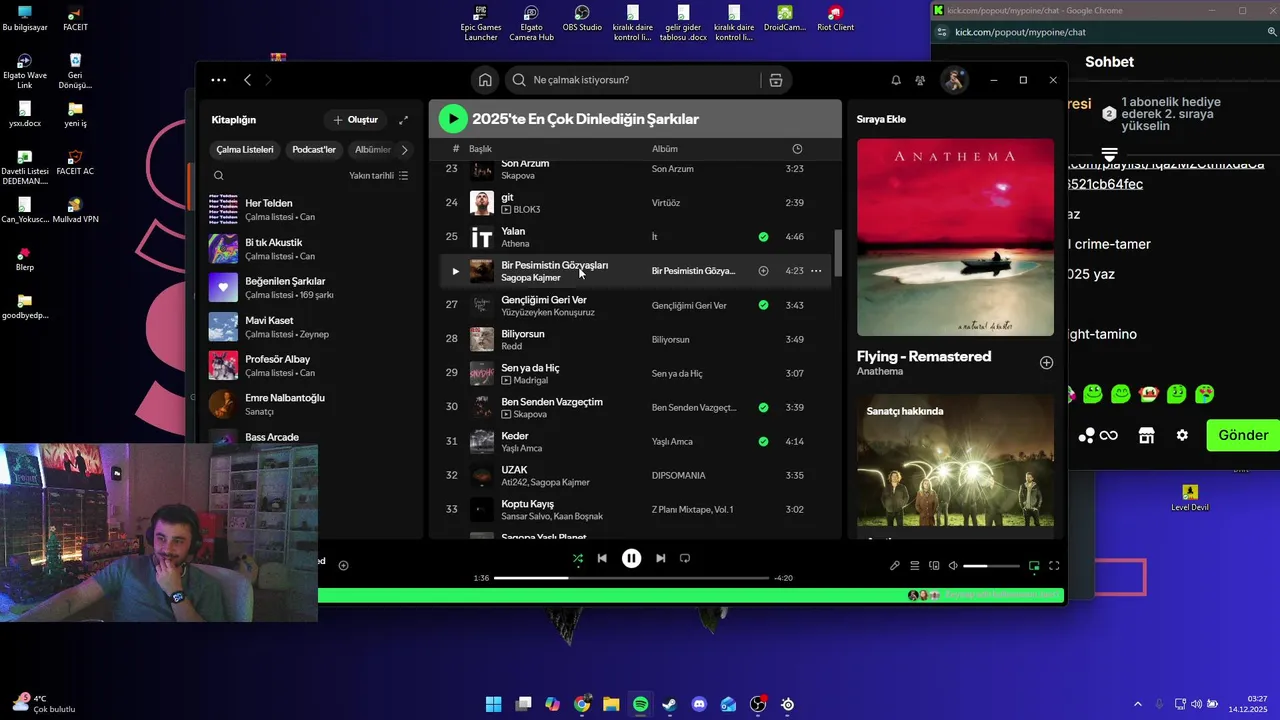
Task: Mute Spotify volume speaker icon
Action: tap(953, 566)
